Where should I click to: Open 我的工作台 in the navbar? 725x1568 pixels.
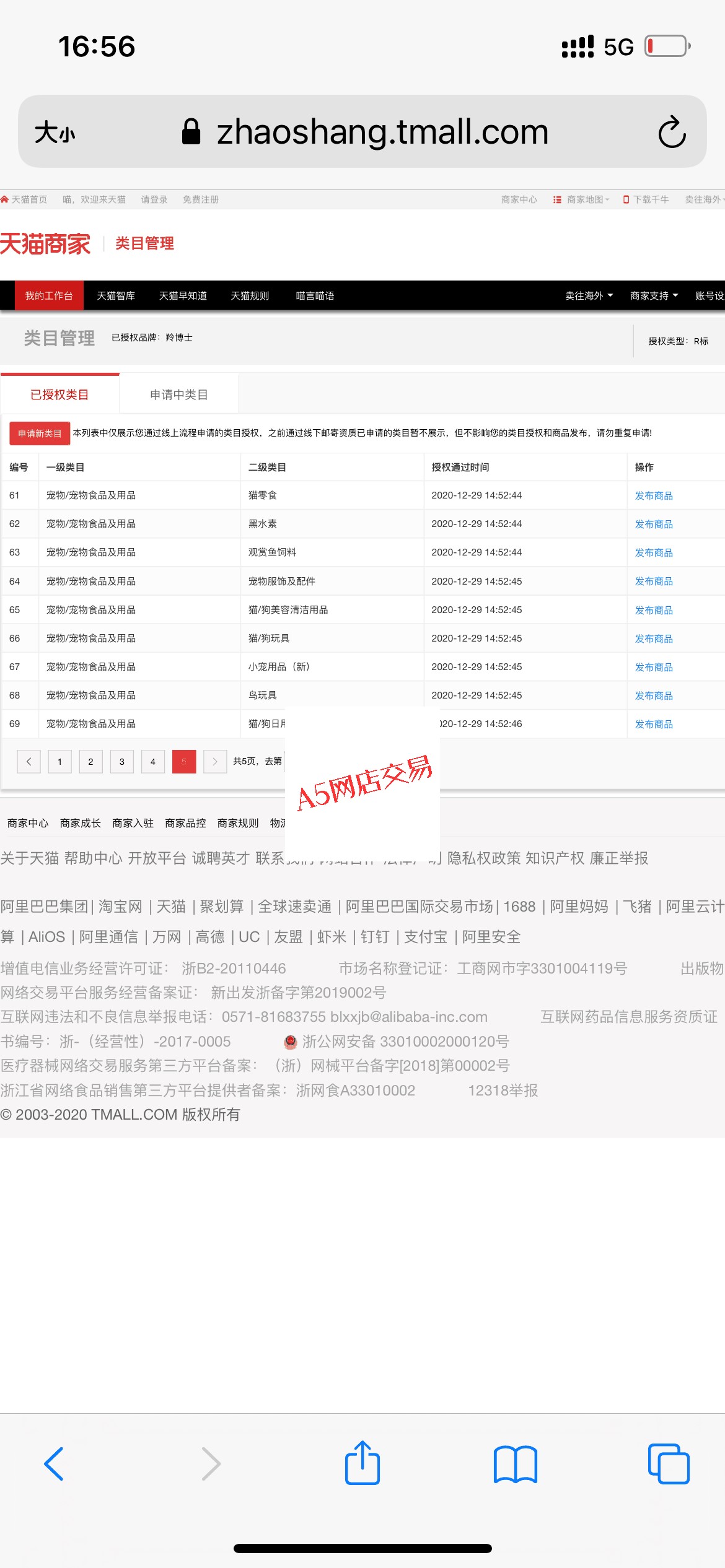[49, 295]
